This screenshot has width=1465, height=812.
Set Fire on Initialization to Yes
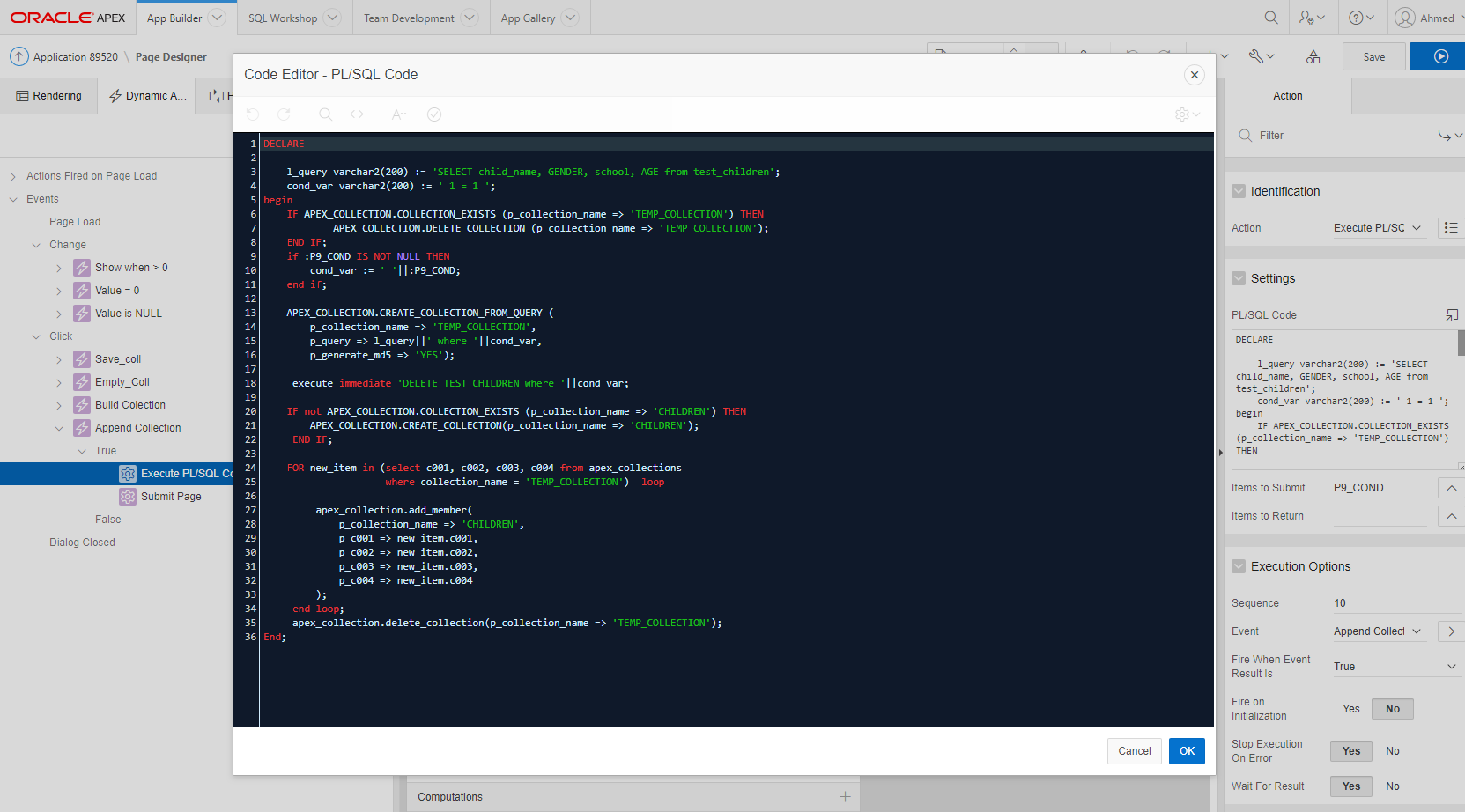coord(1350,709)
